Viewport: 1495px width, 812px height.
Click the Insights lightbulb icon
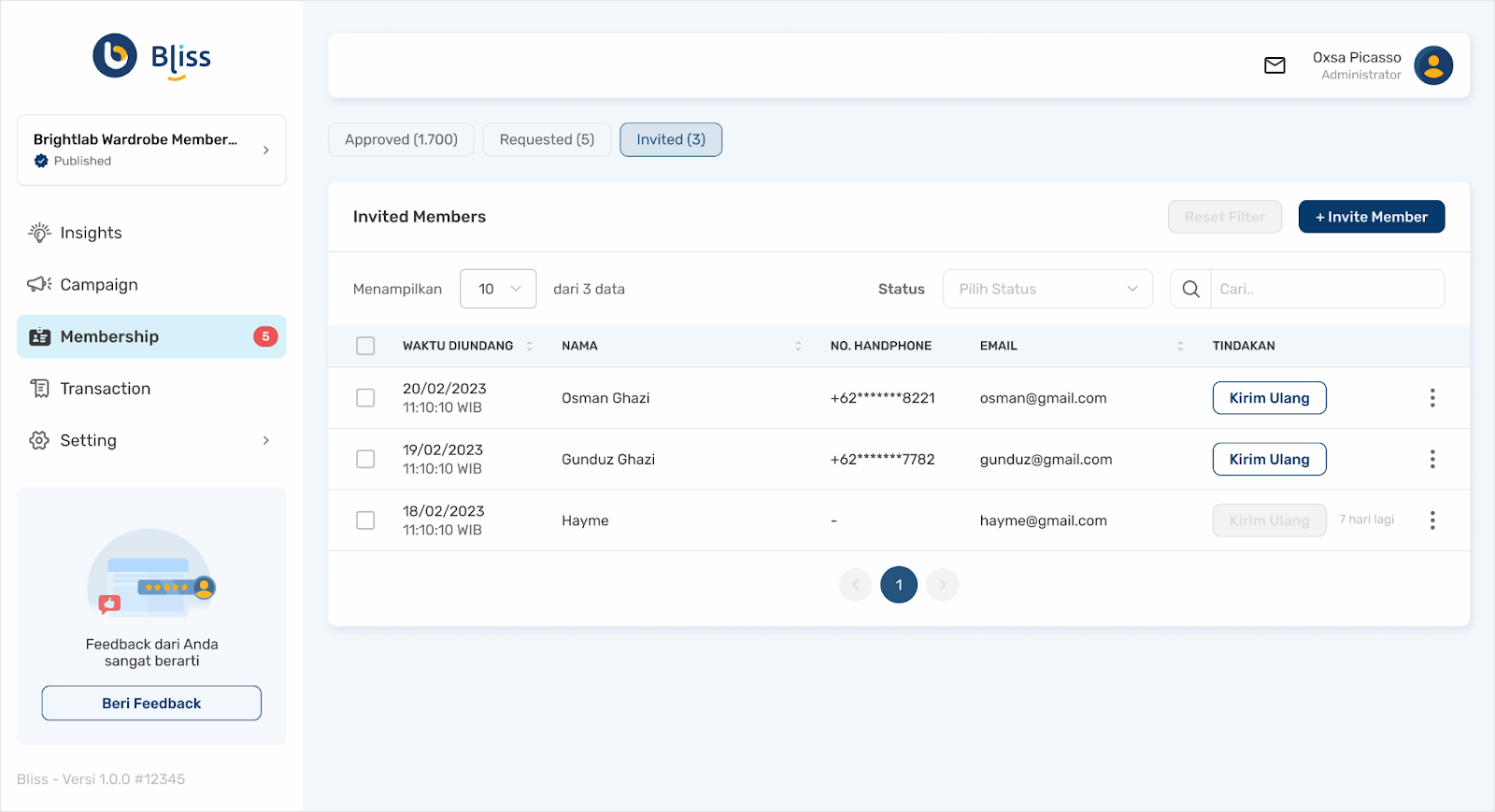click(x=39, y=233)
